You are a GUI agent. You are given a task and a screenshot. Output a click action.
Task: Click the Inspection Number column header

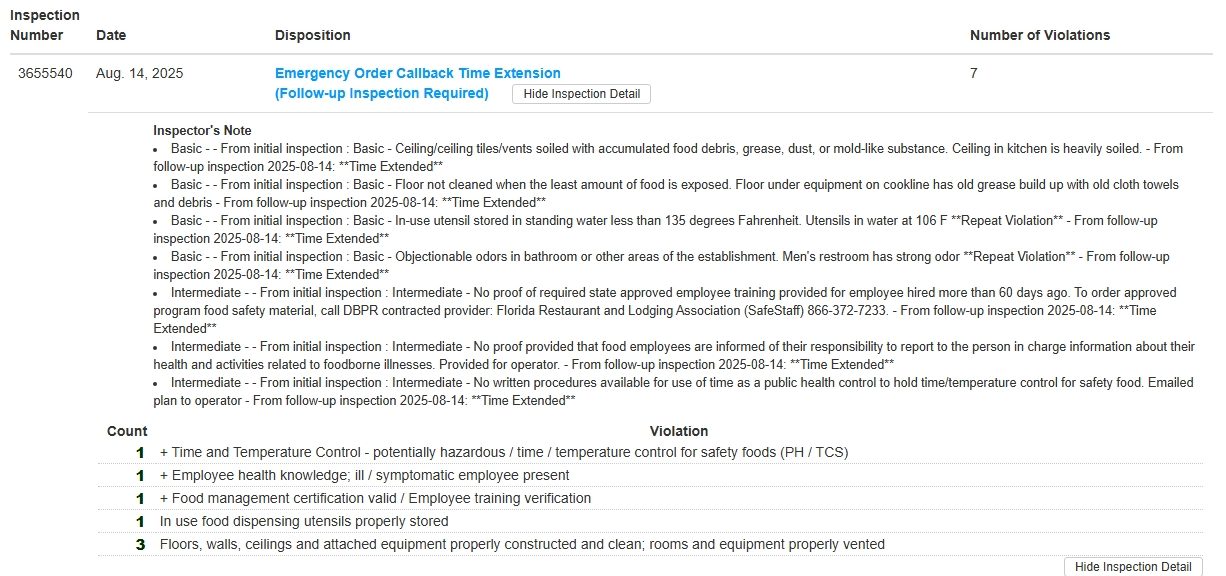(44, 26)
